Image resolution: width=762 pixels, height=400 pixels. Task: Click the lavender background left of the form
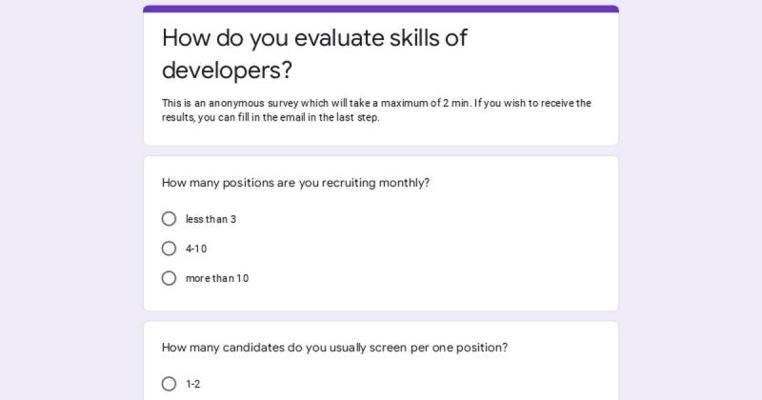(70, 200)
